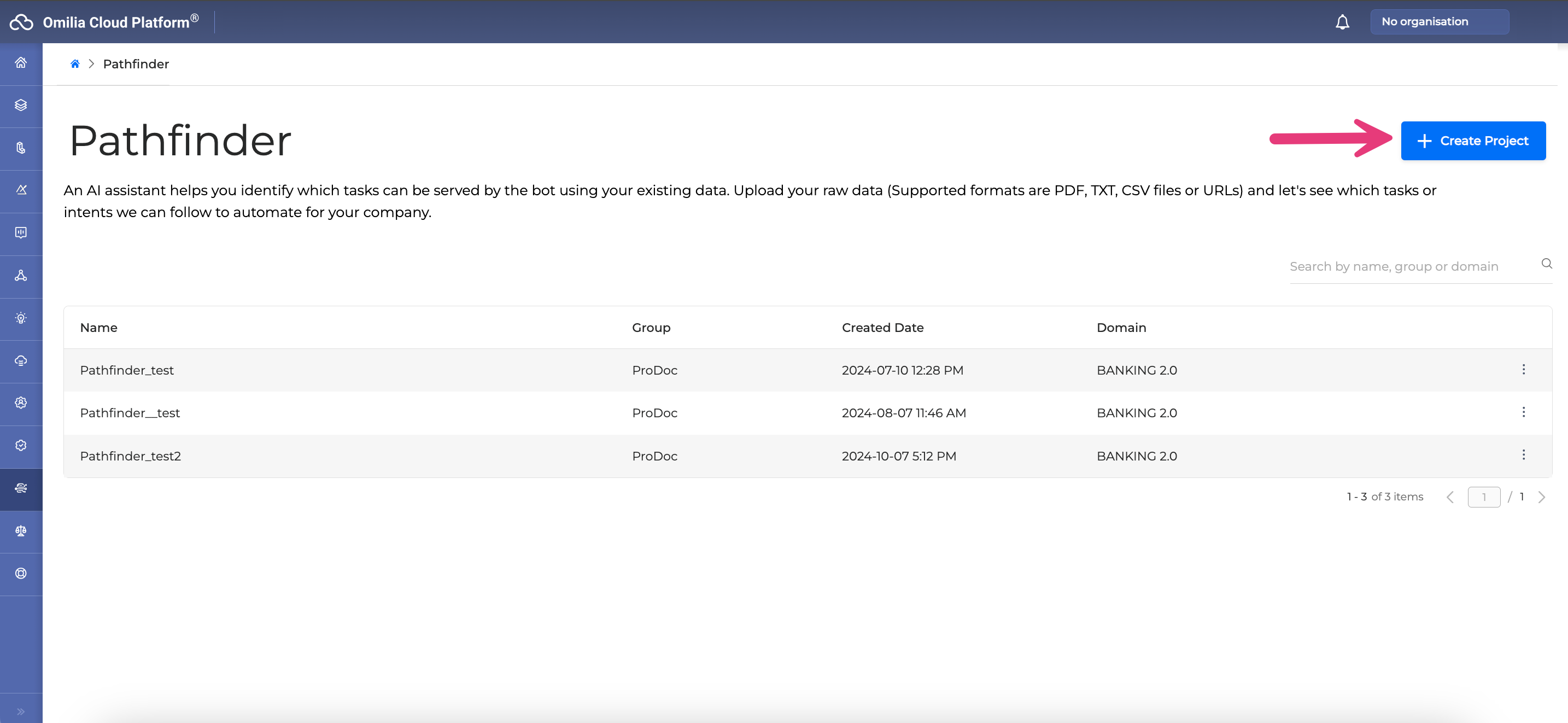Open the Pathfinder__test project dated 2024-08-07

[807, 413]
